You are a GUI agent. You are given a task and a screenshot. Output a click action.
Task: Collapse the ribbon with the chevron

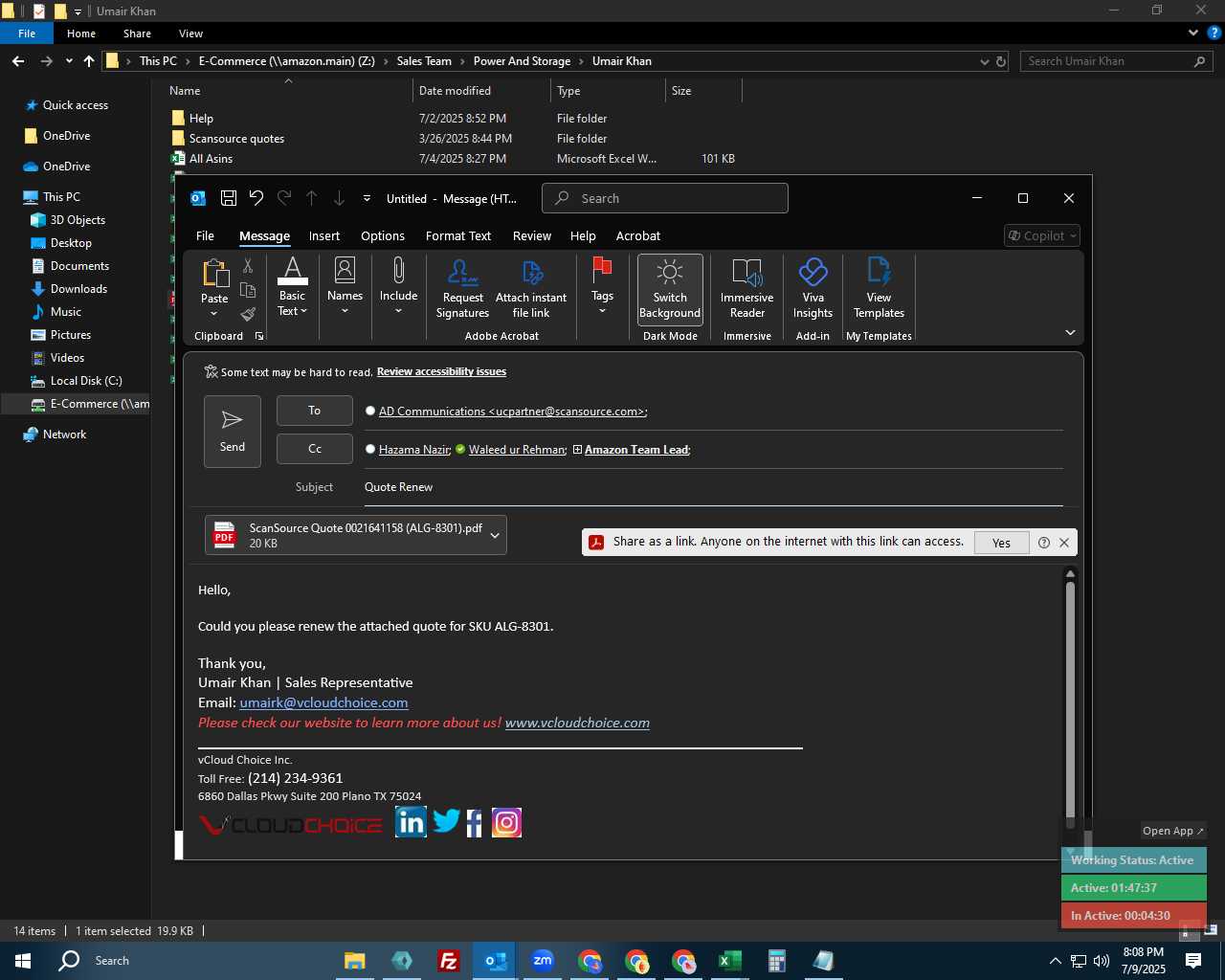tap(1070, 332)
